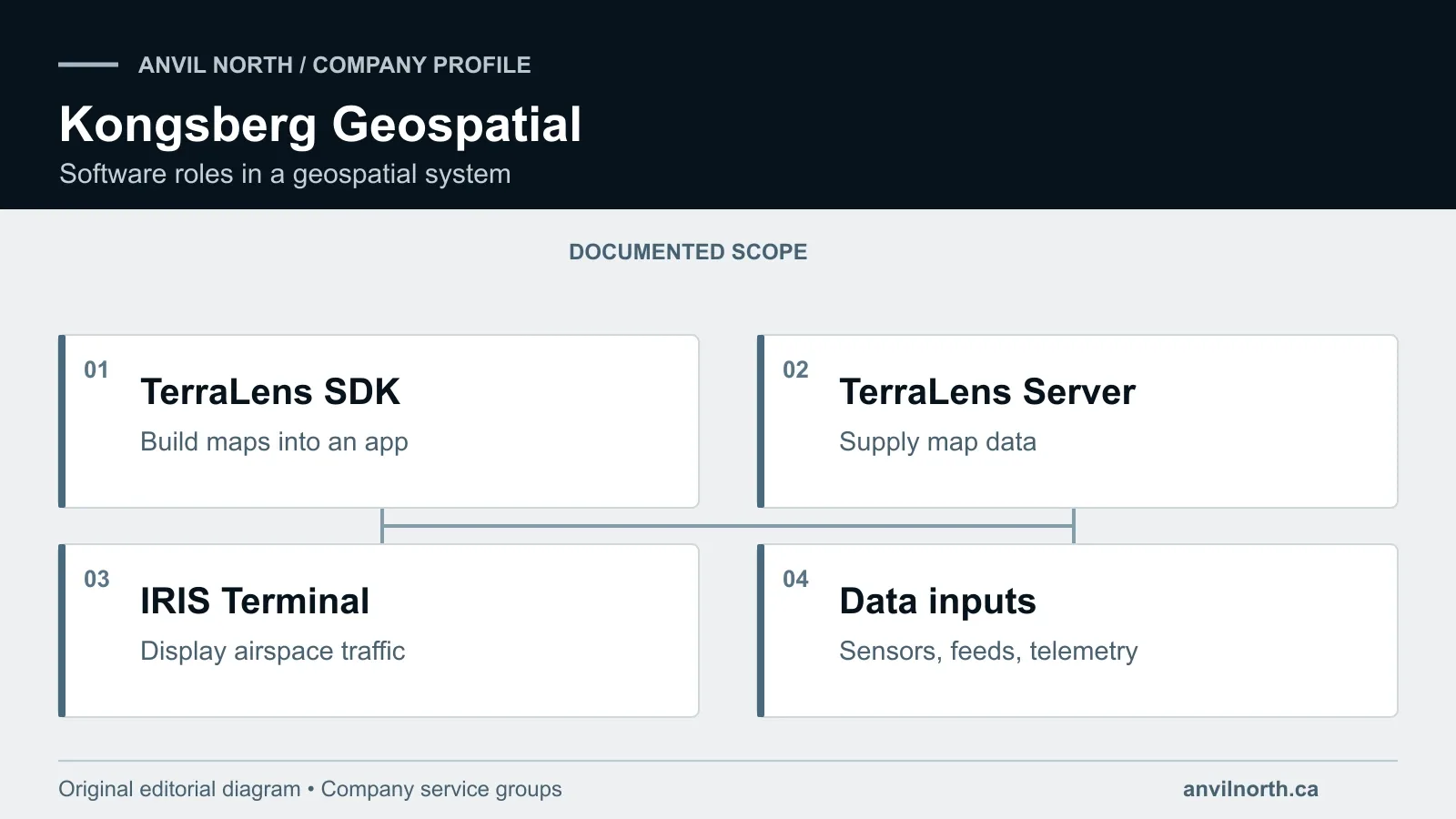Click the description 'Supply map data'
Image resolution: width=1456 pixels, height=819 pixels.
point(937,442)
